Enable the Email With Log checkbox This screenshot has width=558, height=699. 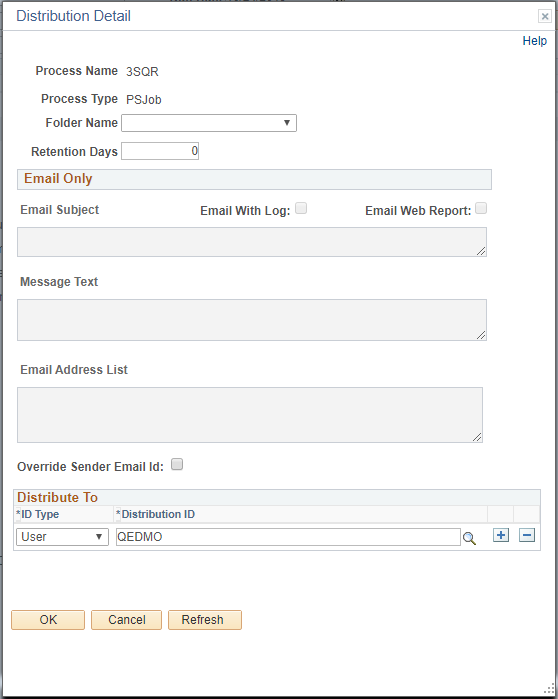301,208
